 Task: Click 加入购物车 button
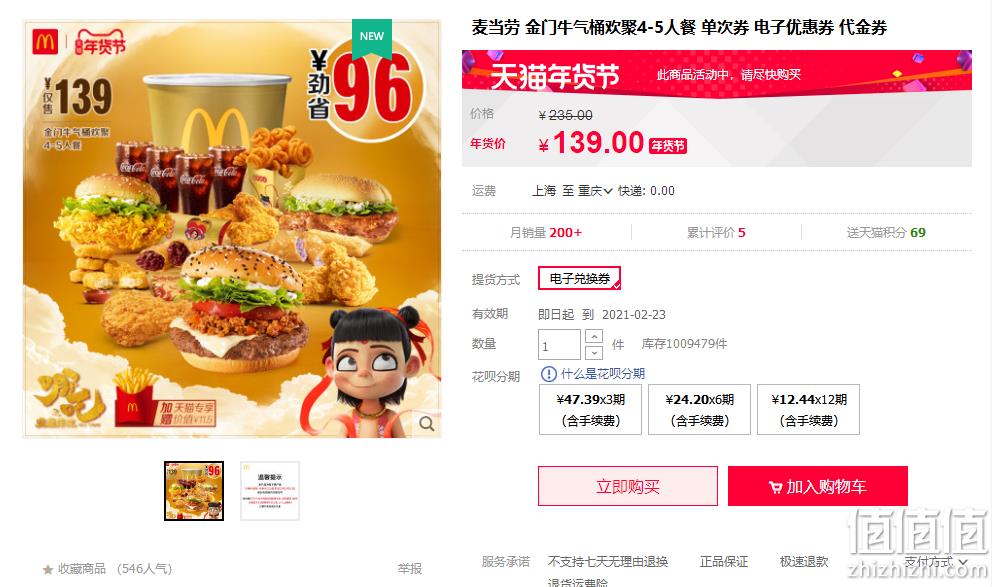[818, 487]
